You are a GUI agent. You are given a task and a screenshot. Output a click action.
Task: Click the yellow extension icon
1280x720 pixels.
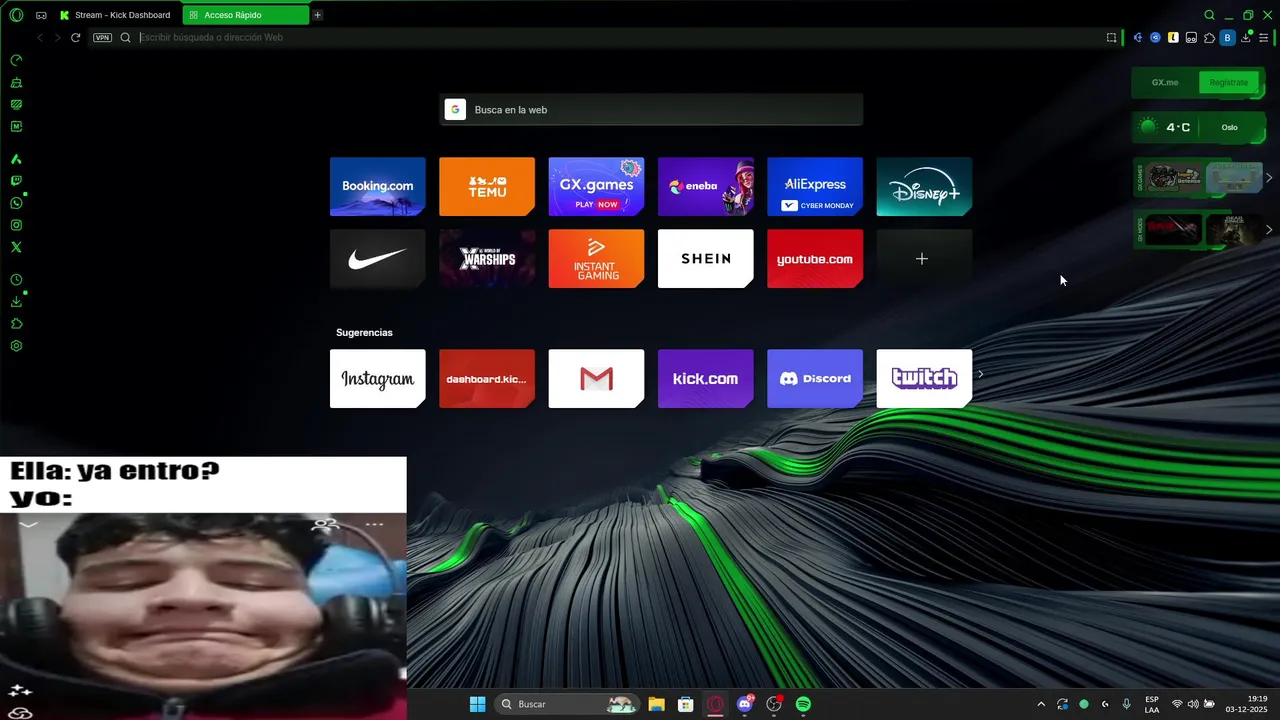point(1173,37)
